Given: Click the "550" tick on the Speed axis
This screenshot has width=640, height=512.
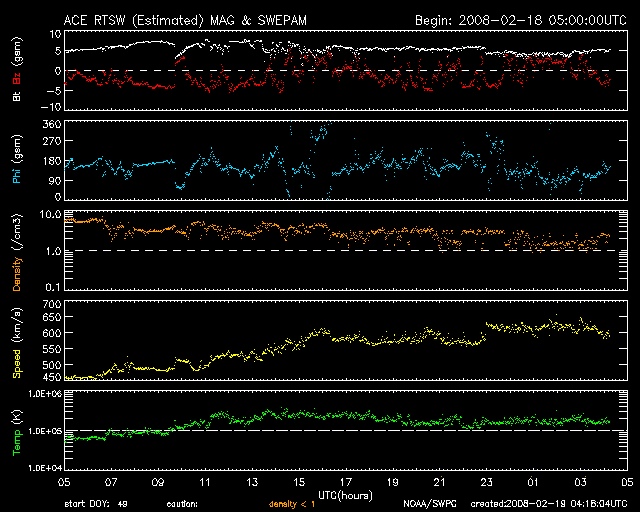Looking at the screenshot, I should pyautogui.click(x=52, y=349).
